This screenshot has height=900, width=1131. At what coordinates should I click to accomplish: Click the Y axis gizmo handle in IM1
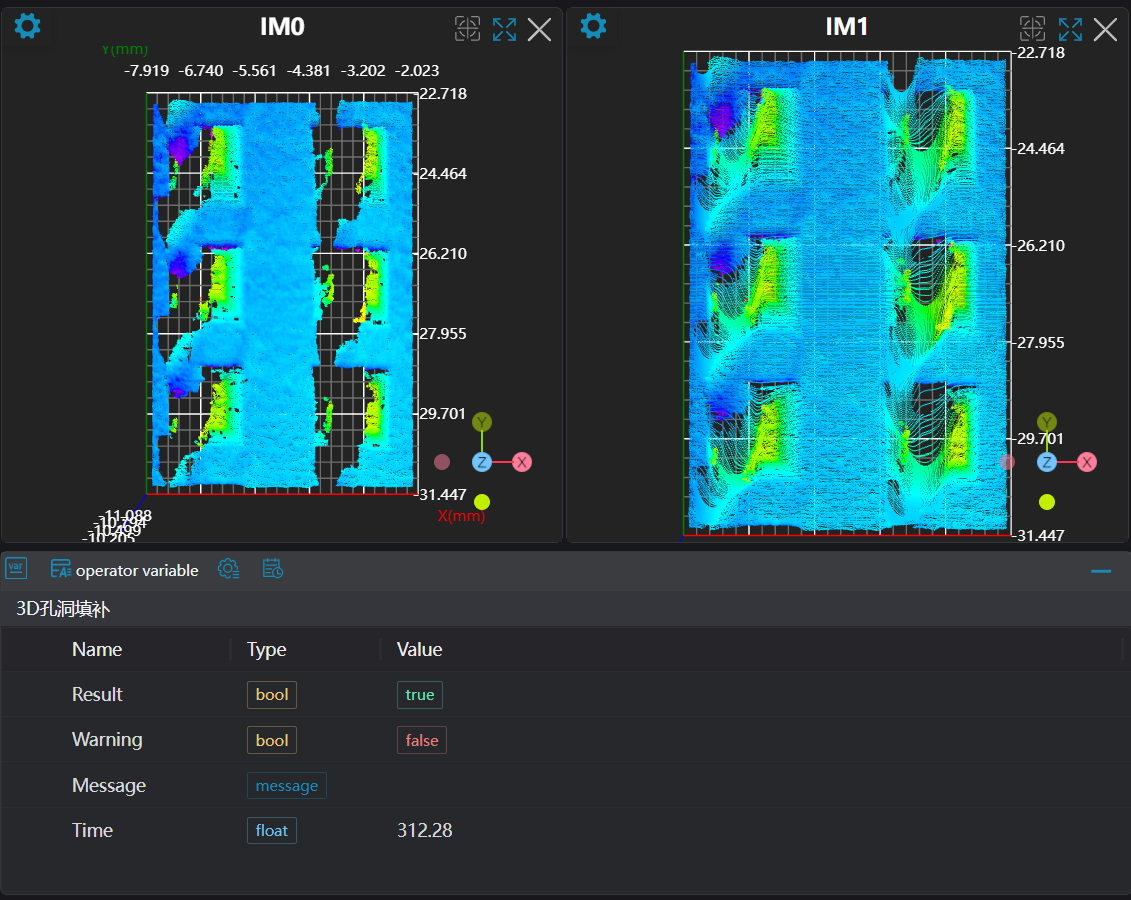tap(1047, 422)
